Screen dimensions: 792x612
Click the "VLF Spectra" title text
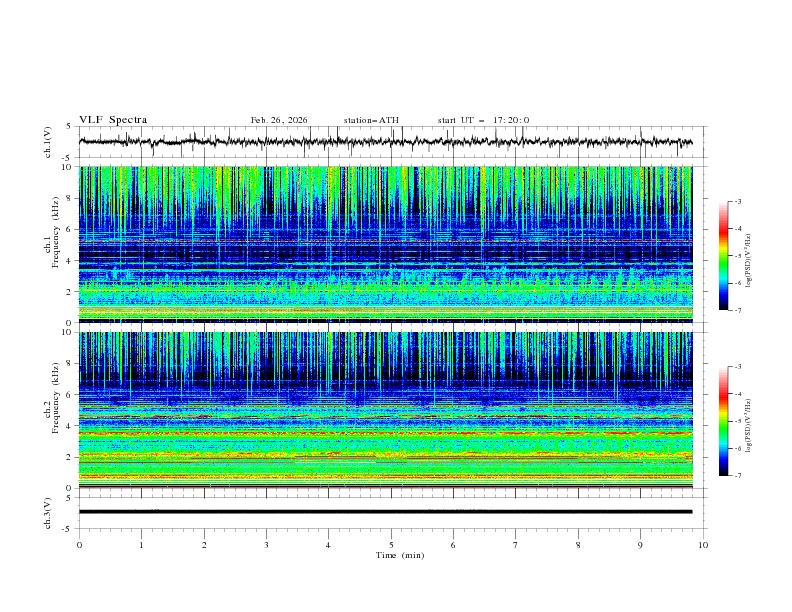(x=113, y=120)
